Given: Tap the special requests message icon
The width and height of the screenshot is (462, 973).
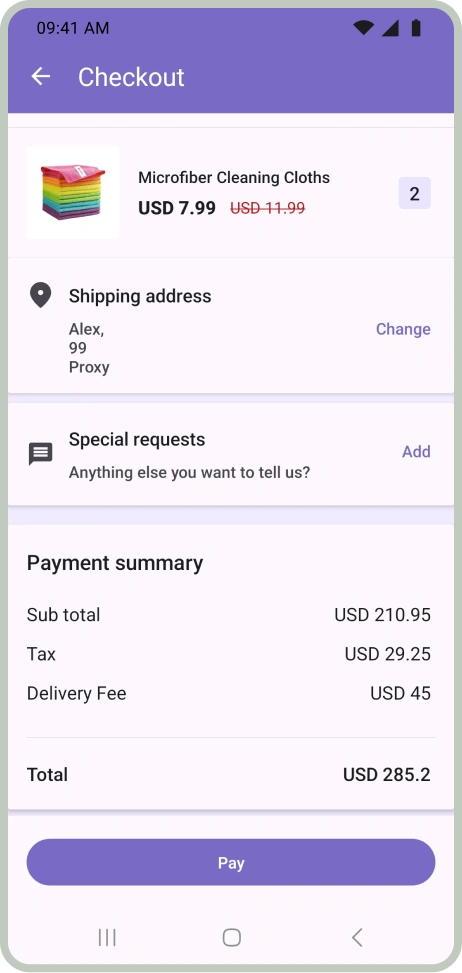Looking at the screenshot, I should click(x=41, y=454).
